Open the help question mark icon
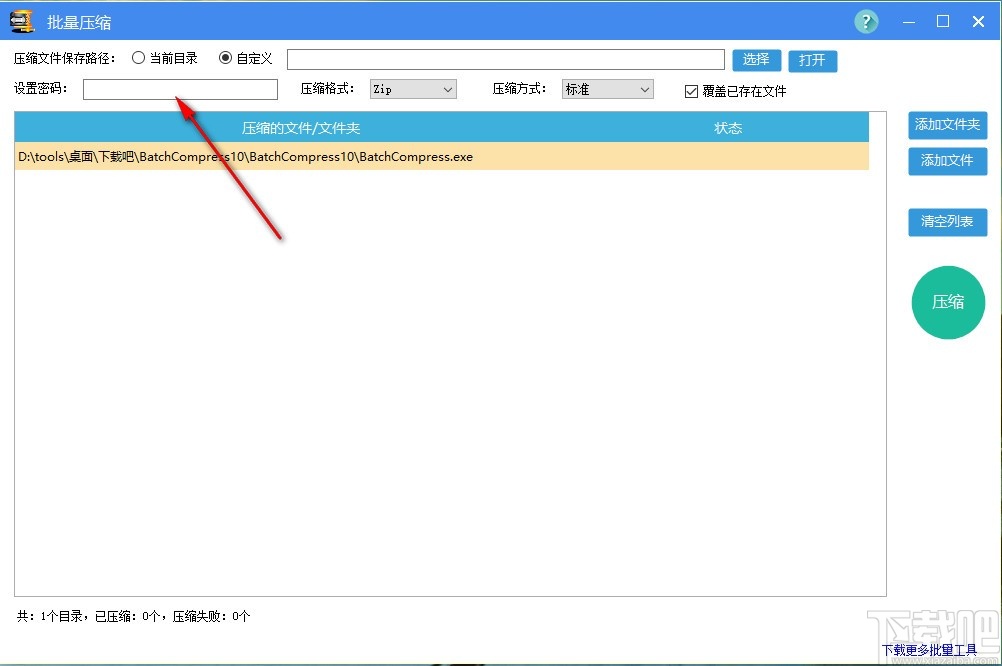The image size is (1002, 666). pos(866,22)
